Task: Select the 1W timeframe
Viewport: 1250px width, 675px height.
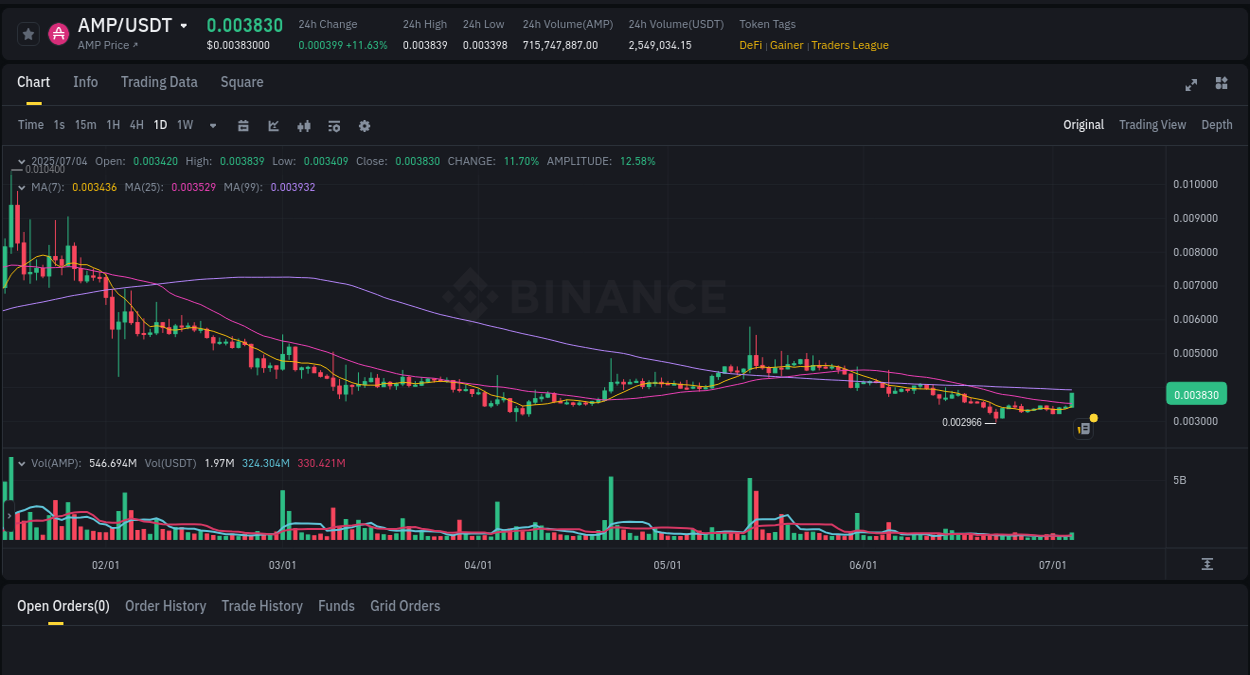Action: click(184, 125)
